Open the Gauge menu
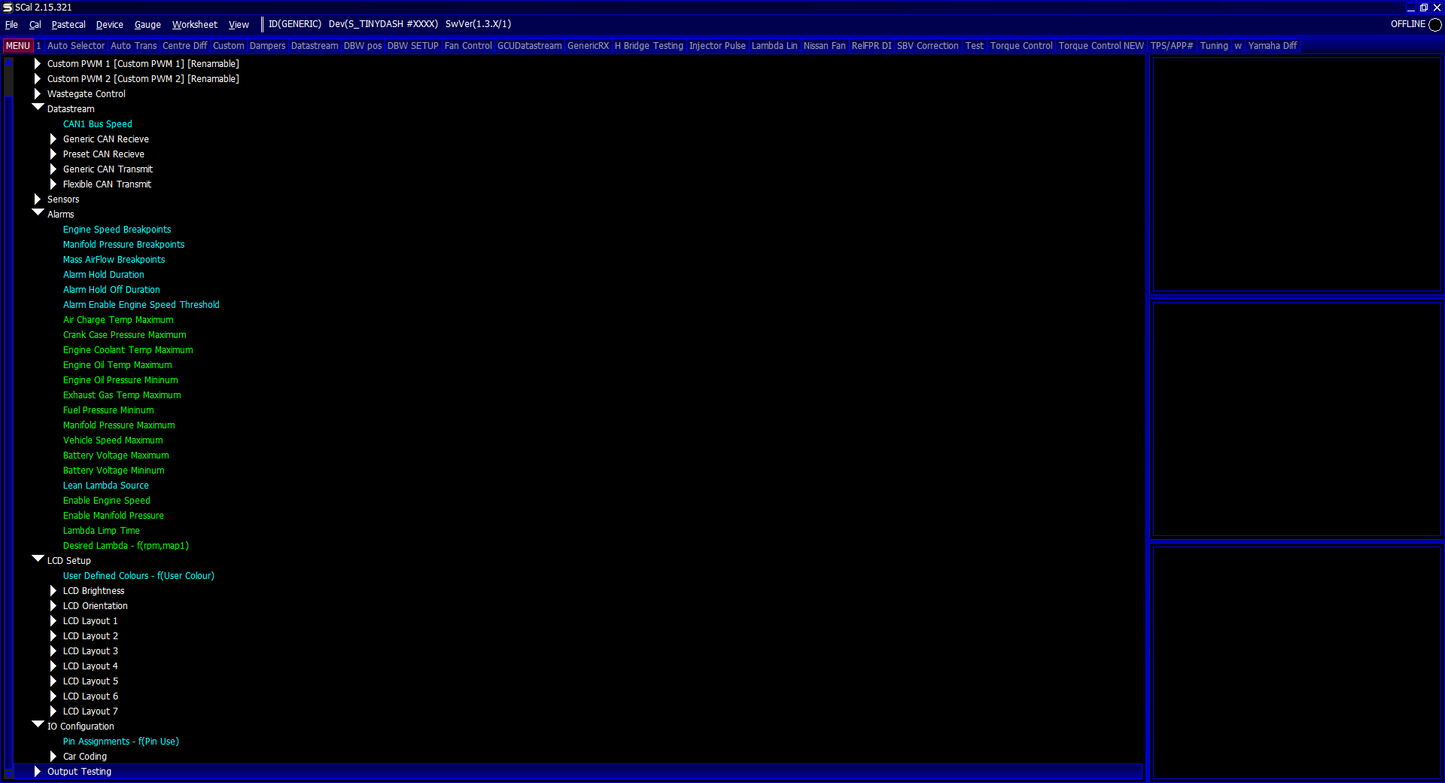1445x783 pixels. coord(147,25)
